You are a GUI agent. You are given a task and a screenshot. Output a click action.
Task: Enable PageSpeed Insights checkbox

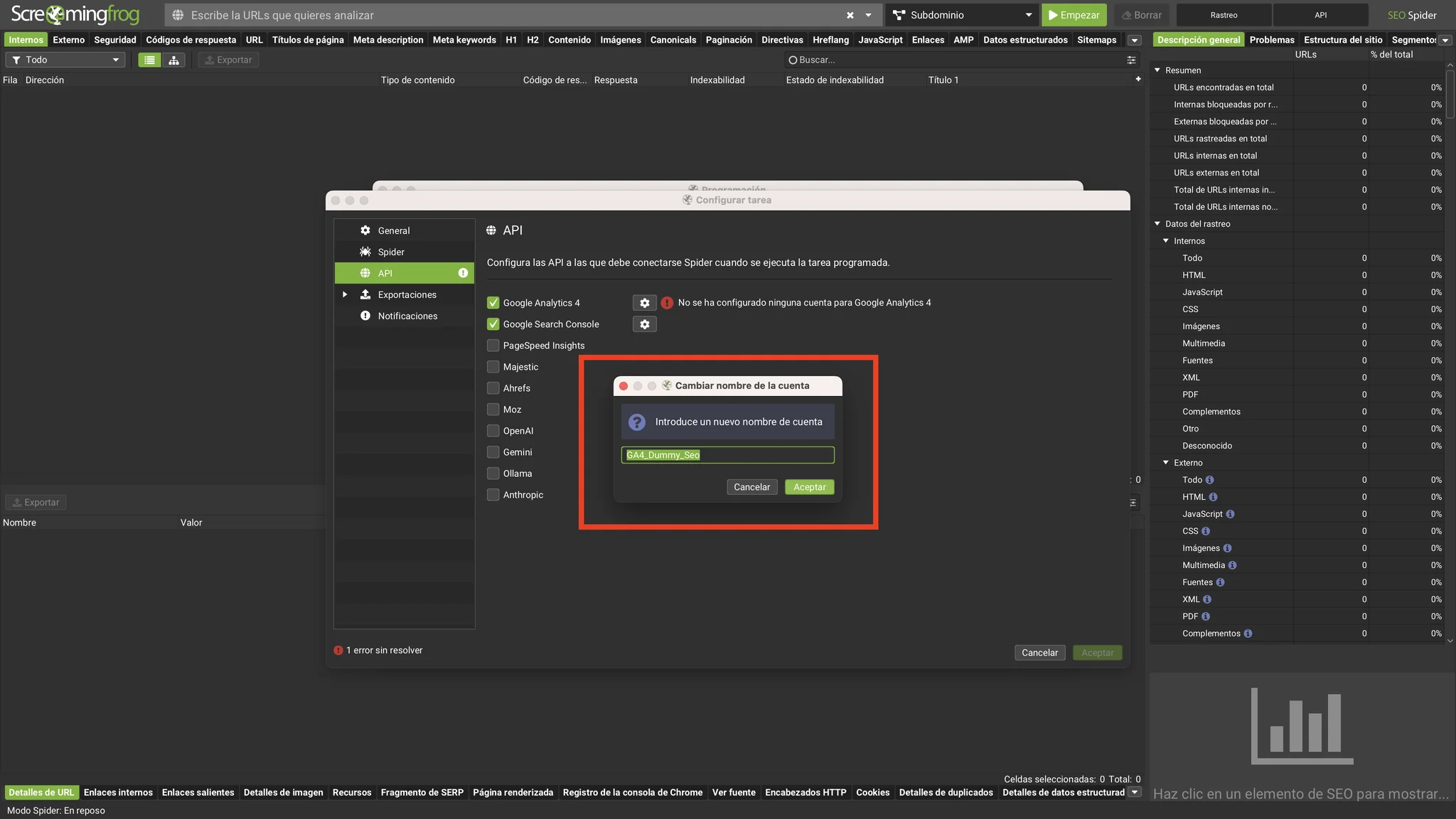(493, 346)
